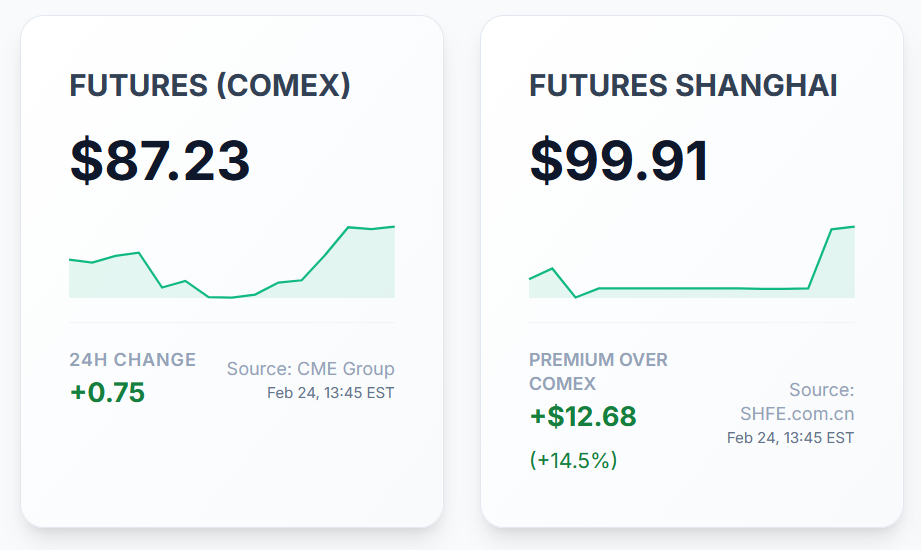This screenshot has width=921, height=550.
Task: Click the 24H CHANGE label
Action: [x=132, y=360]
